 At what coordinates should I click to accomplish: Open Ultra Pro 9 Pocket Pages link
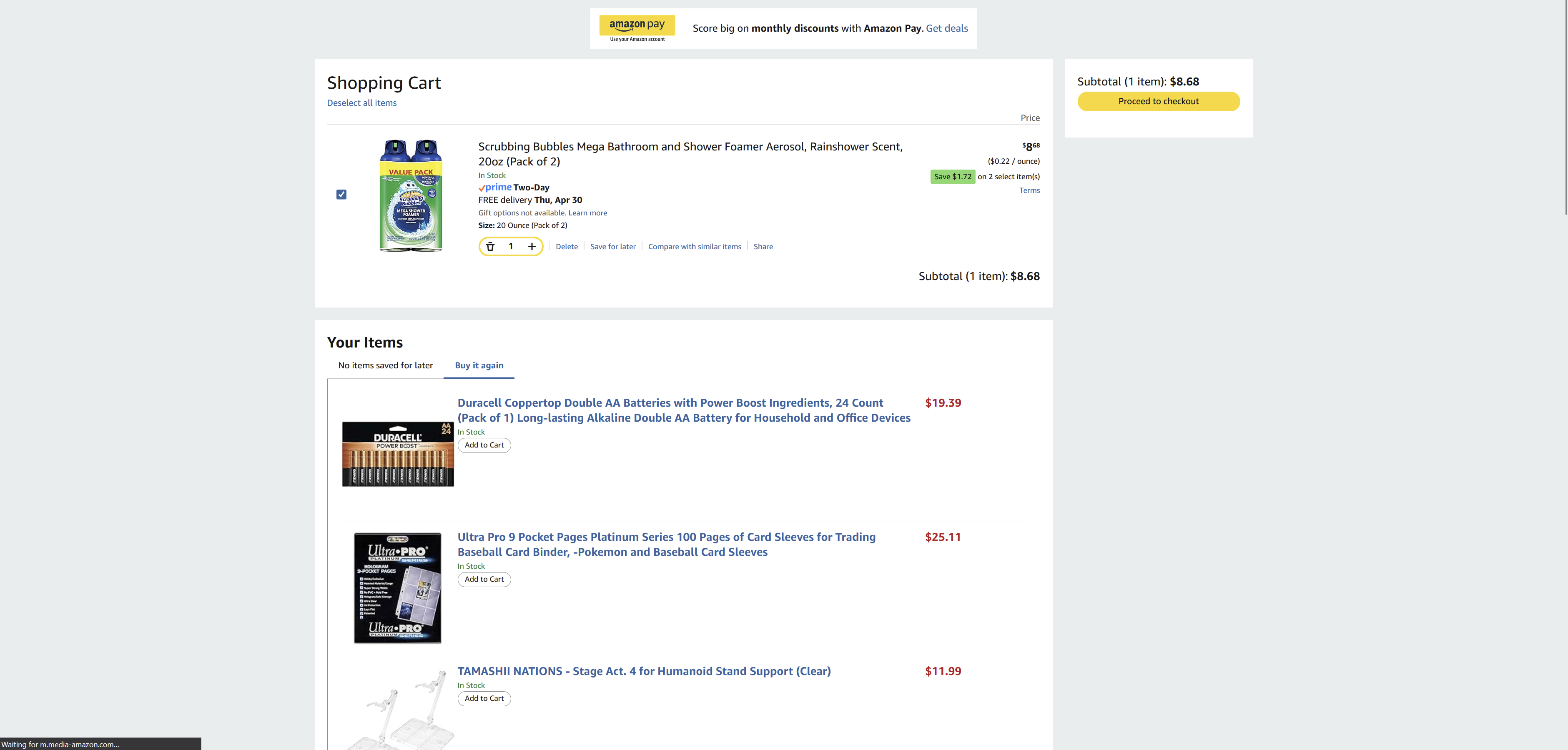[667, 545]
